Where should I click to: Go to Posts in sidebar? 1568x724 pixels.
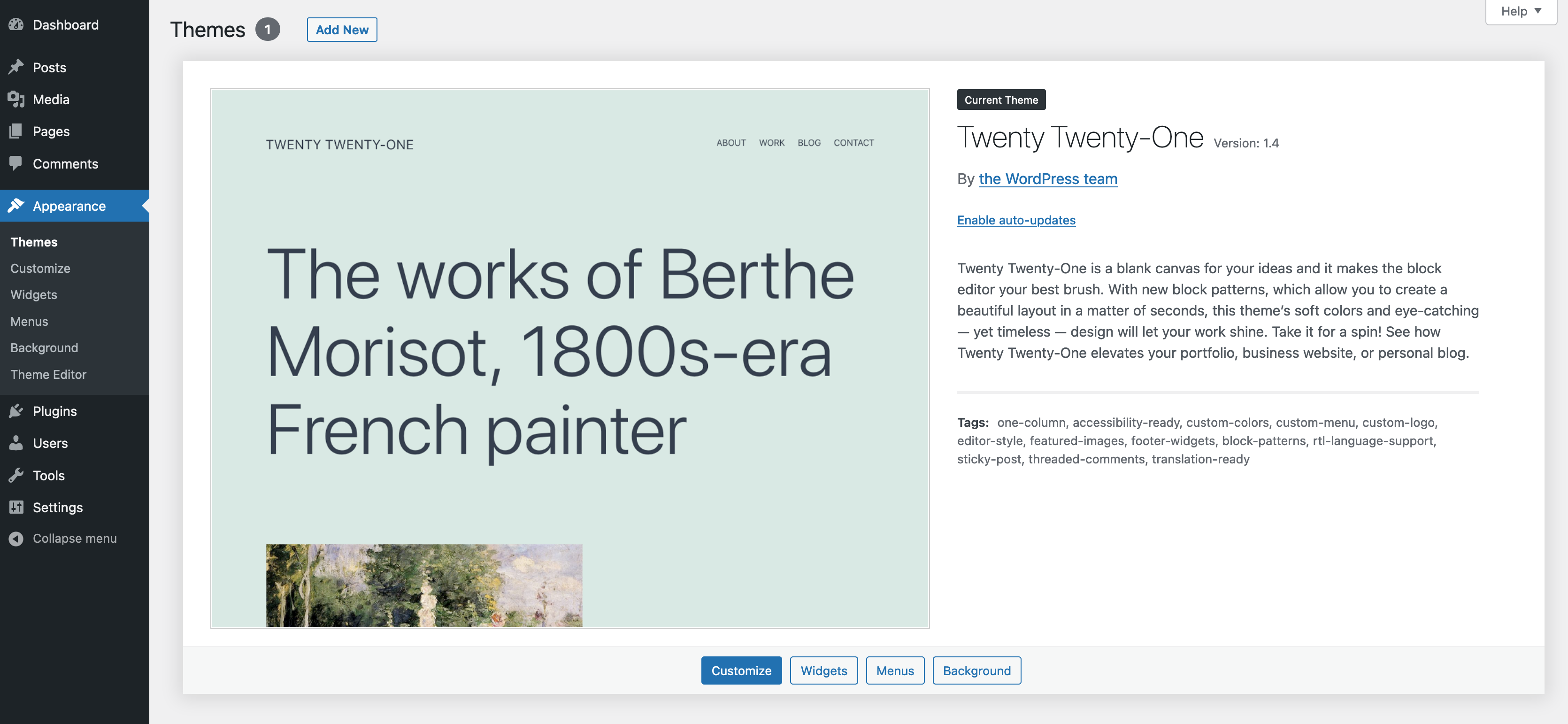[x=49, y=68]
